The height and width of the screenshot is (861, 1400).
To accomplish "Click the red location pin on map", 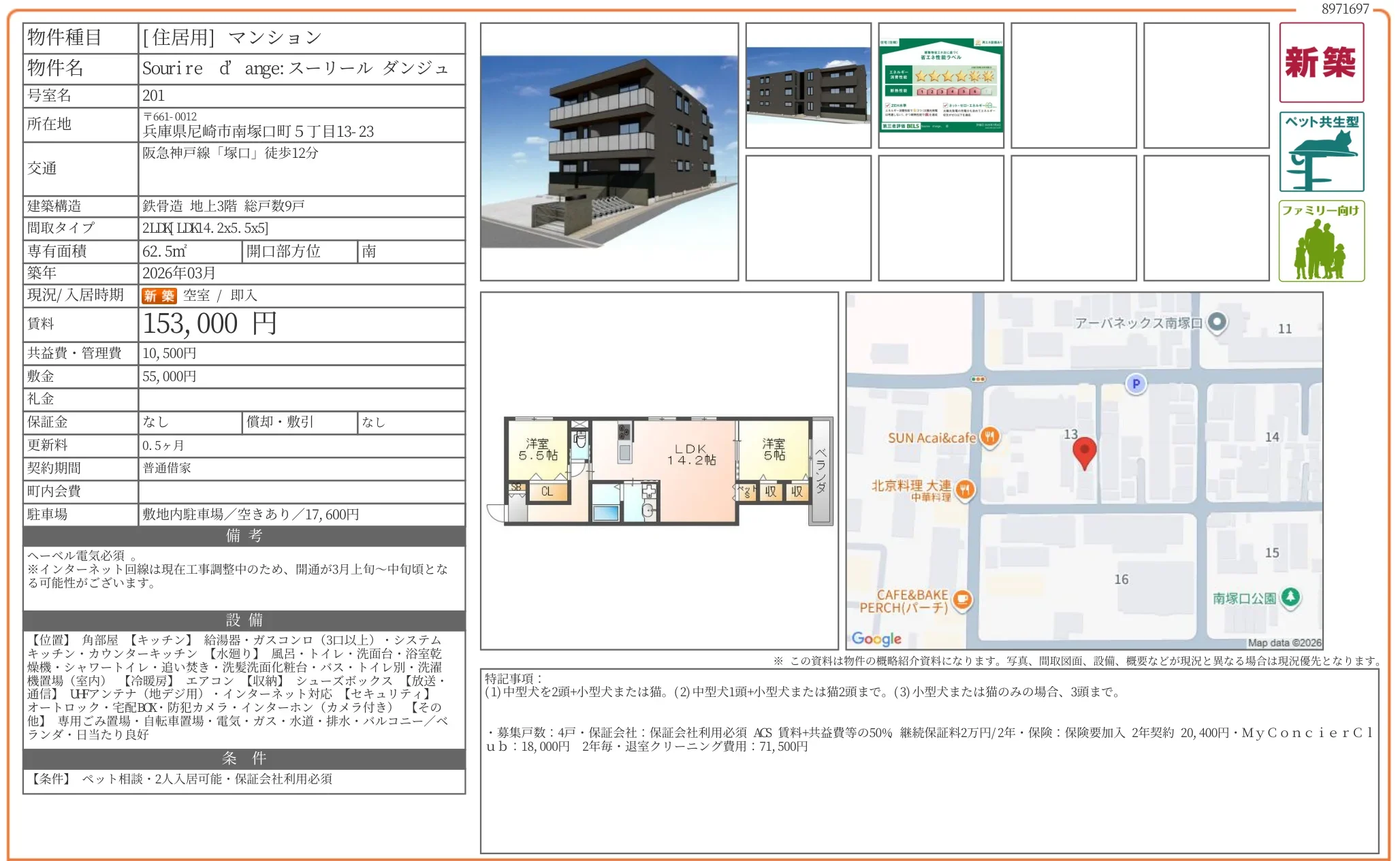I will pyautogui.click(x=1084, y=451).
